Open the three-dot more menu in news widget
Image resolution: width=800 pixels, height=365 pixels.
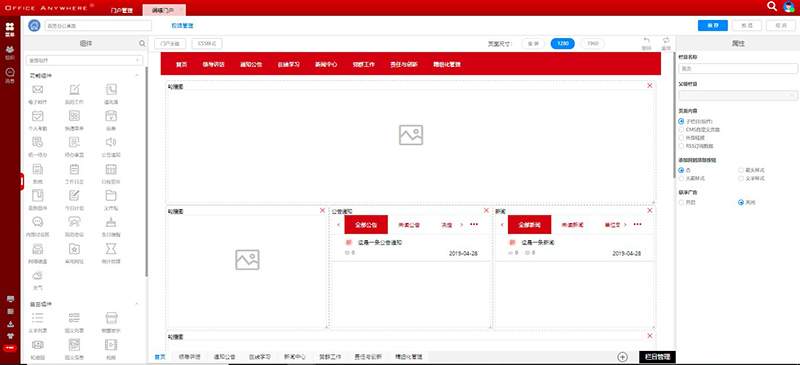click(637, 224)
